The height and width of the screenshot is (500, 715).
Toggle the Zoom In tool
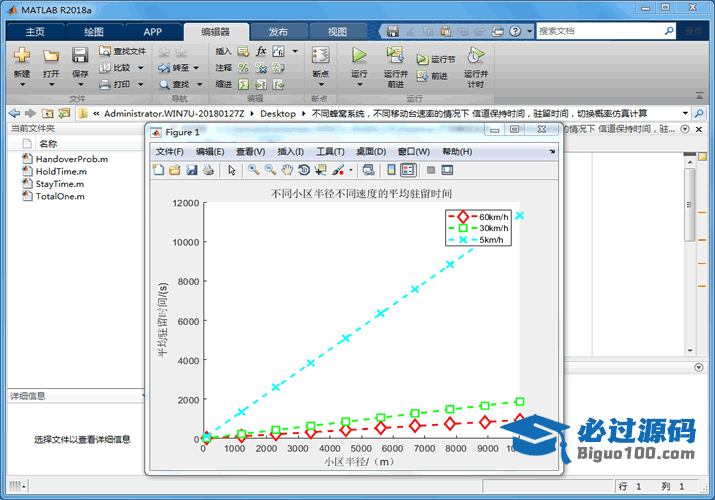[x=253, y=170]
